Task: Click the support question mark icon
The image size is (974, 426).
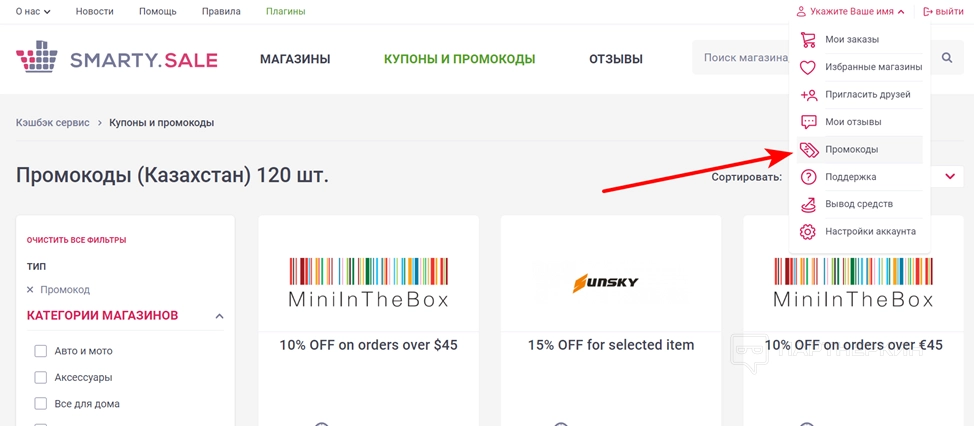Action: tap(808, 177)
